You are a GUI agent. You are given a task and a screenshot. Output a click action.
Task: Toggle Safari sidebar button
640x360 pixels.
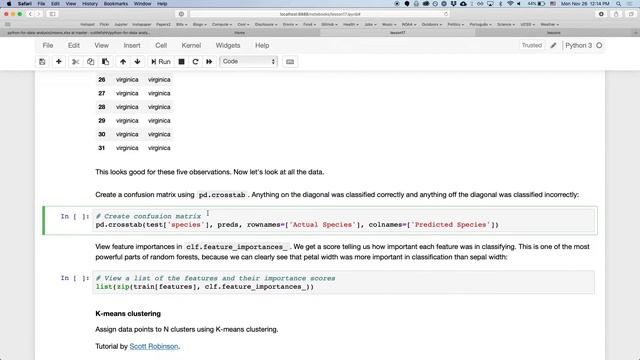pyautogui.click(x=53, y=14)
